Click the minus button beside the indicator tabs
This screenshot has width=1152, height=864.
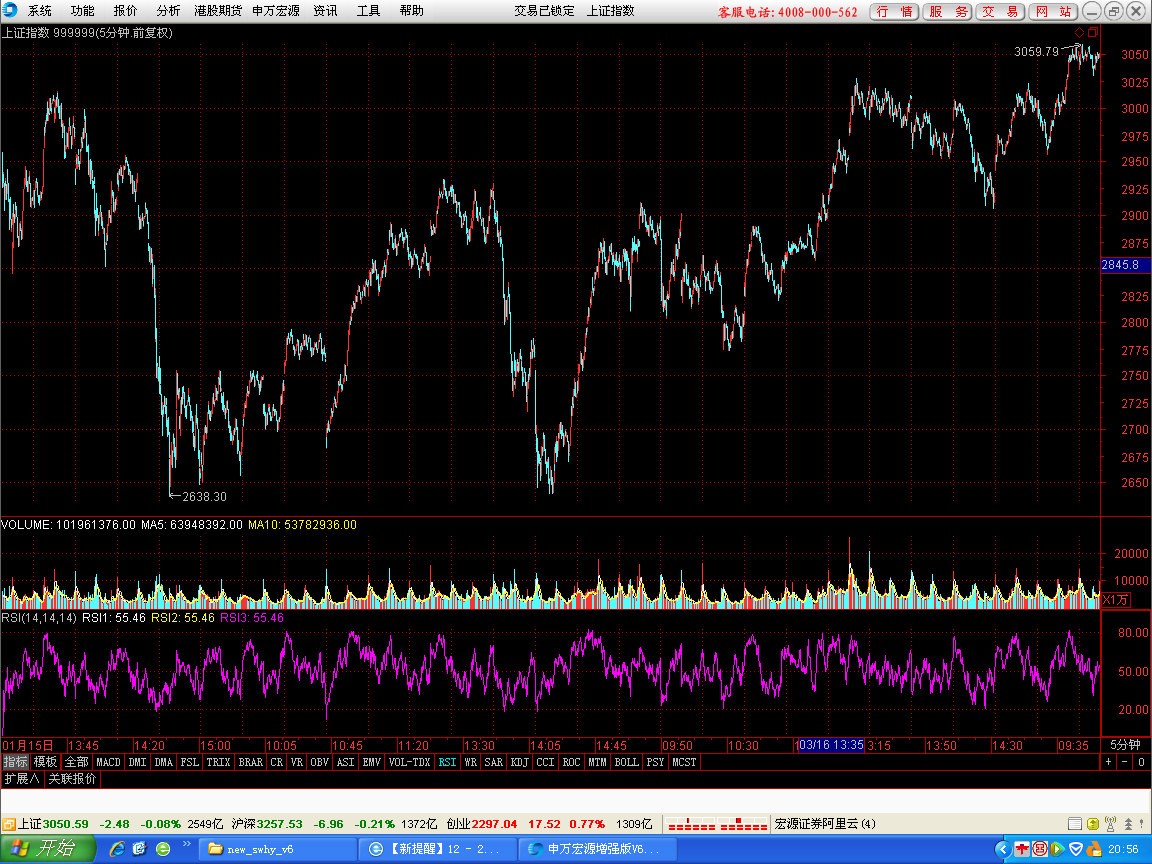1125,762
